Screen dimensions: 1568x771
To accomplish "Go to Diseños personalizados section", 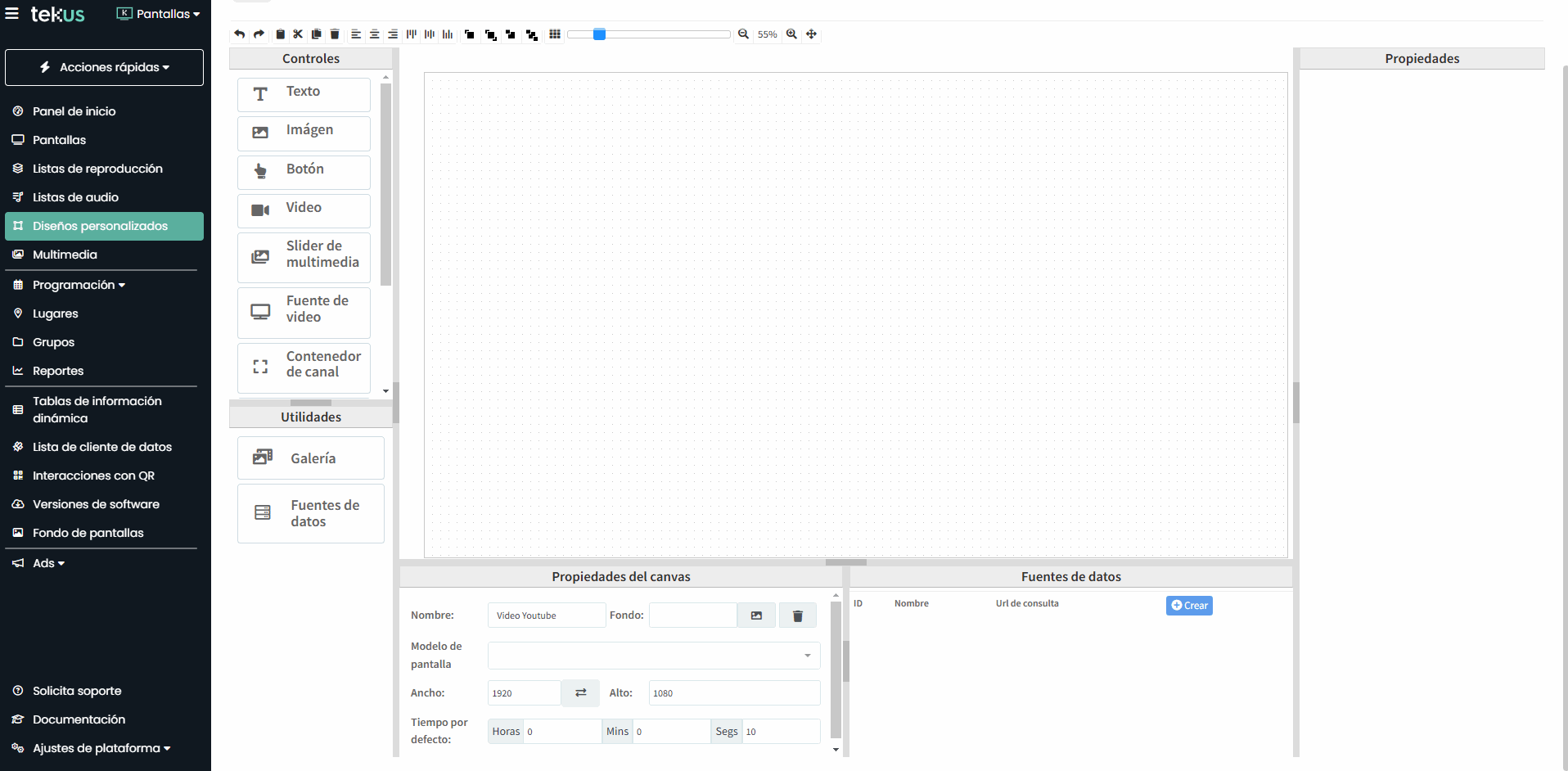I will click(x=100, y=226).
